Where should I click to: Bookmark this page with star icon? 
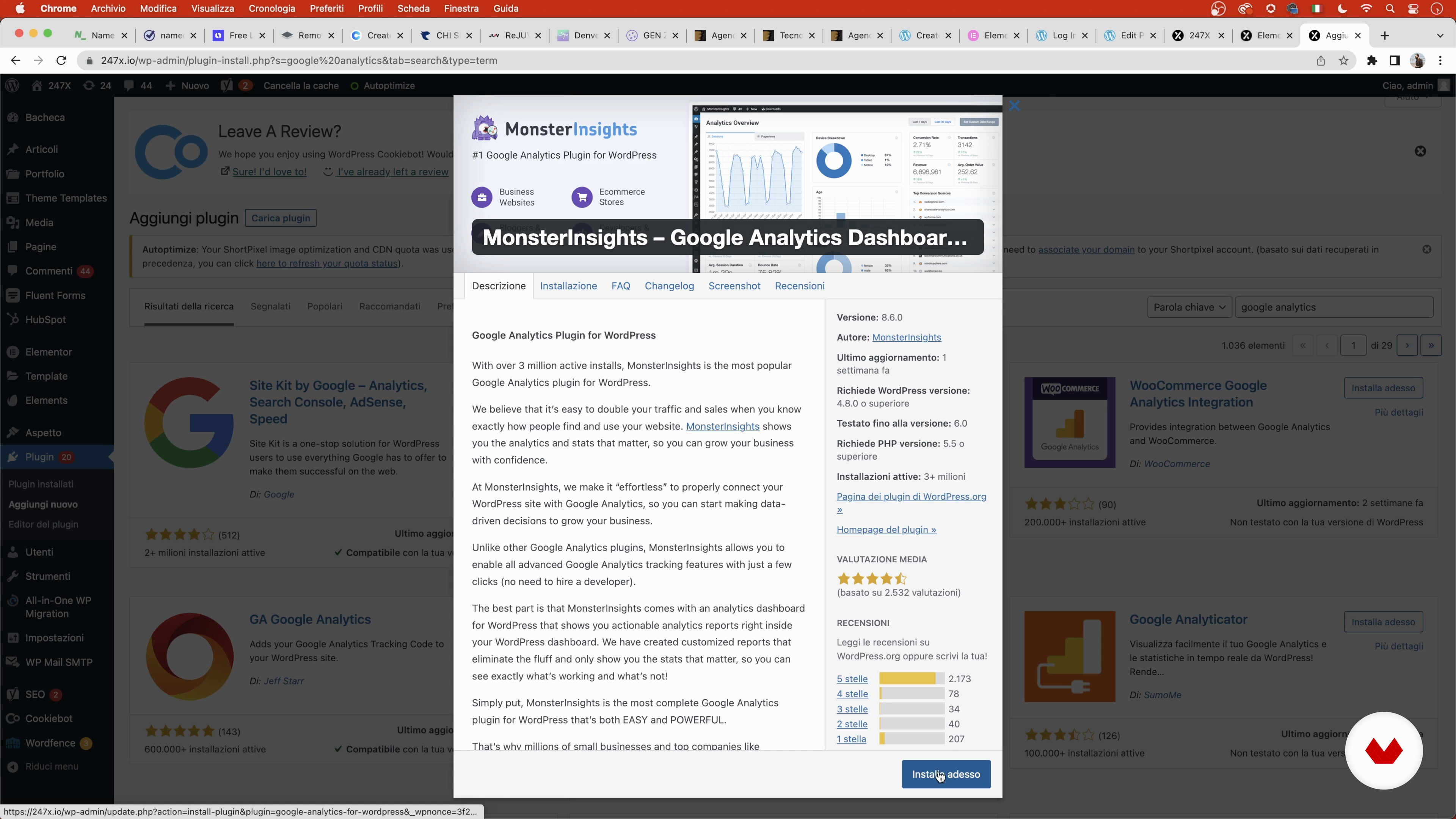(x=1343, y=61)
